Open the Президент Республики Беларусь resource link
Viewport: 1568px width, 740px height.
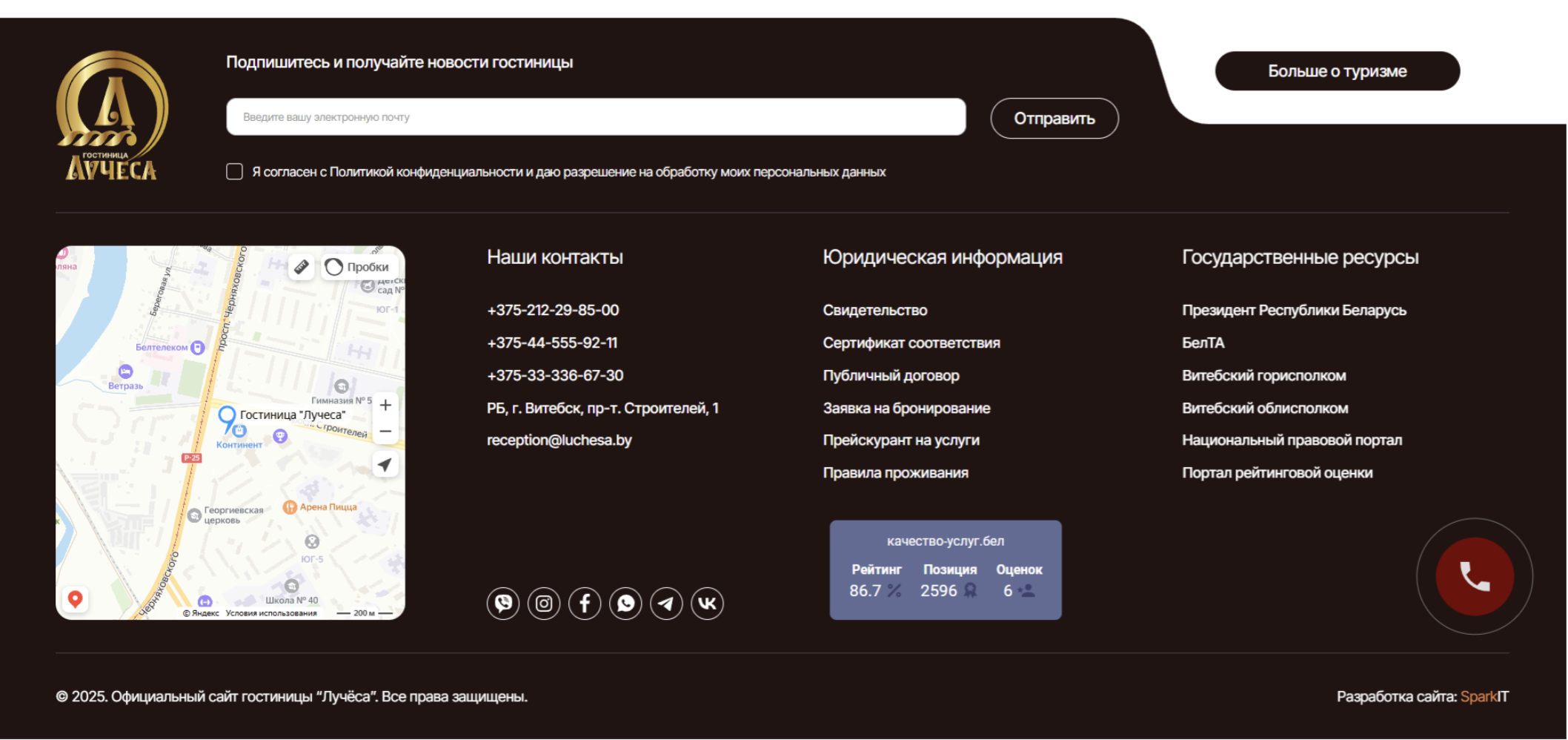tap(1293, 311)
